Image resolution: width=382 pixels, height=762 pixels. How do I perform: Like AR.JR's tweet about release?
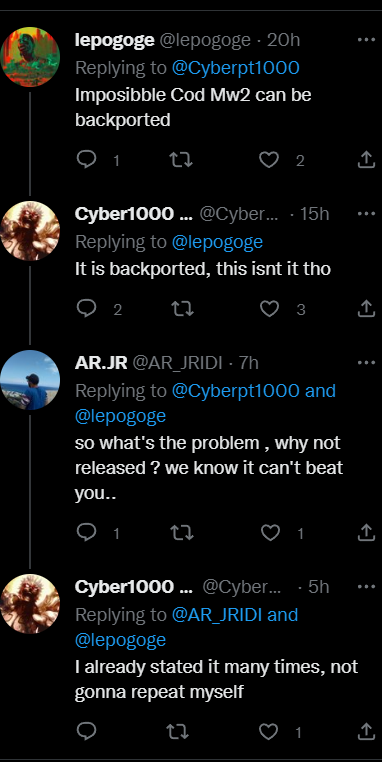click(270, 533)
